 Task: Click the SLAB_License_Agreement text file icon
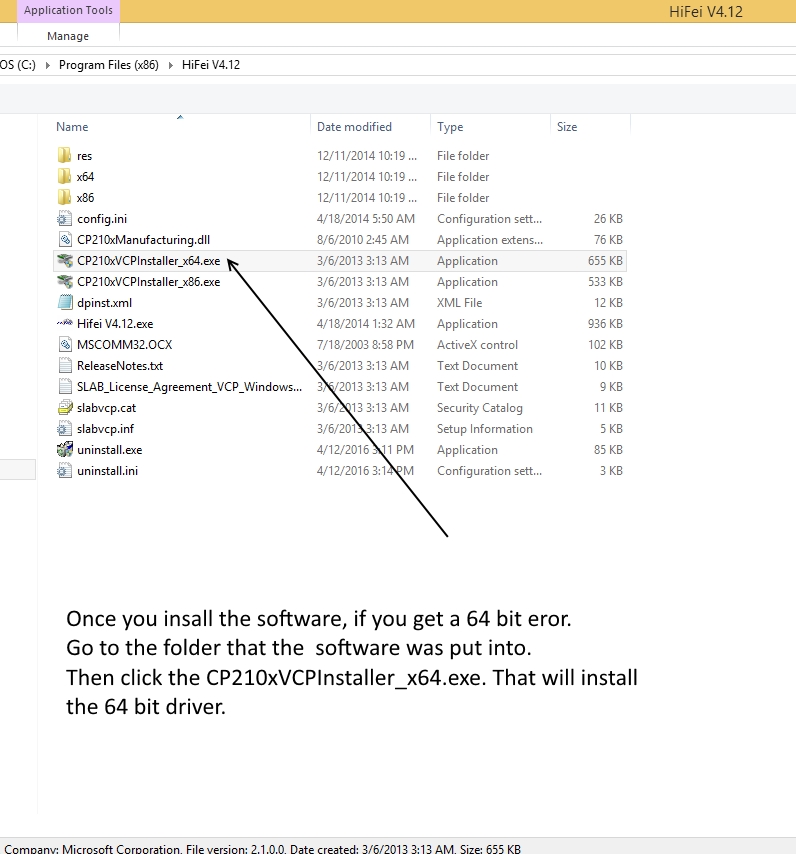click(x=64, y=387)
